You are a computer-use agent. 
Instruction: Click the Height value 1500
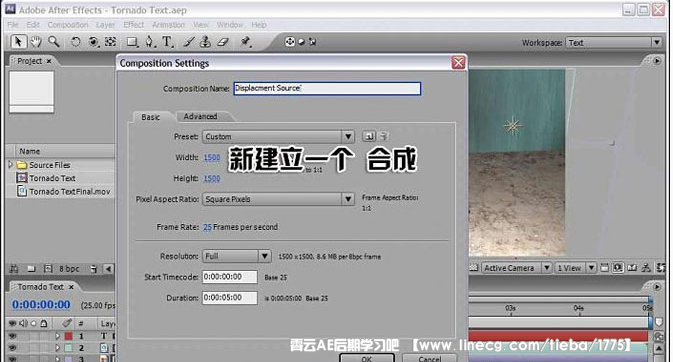(212, 178)
